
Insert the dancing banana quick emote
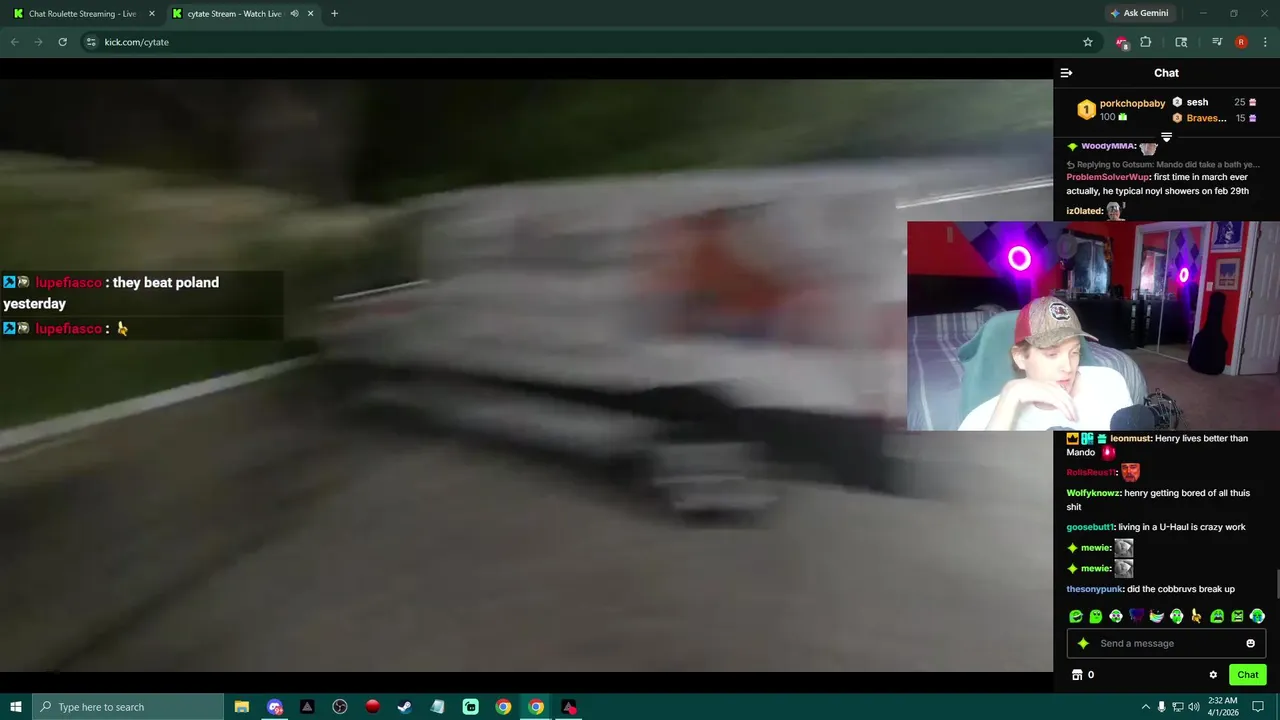(1197, 617)
